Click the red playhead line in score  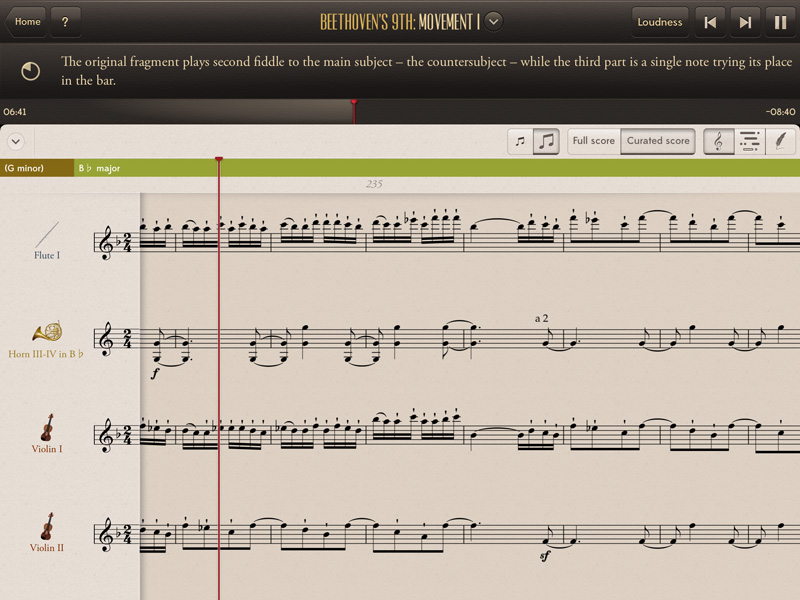point(219,379)
